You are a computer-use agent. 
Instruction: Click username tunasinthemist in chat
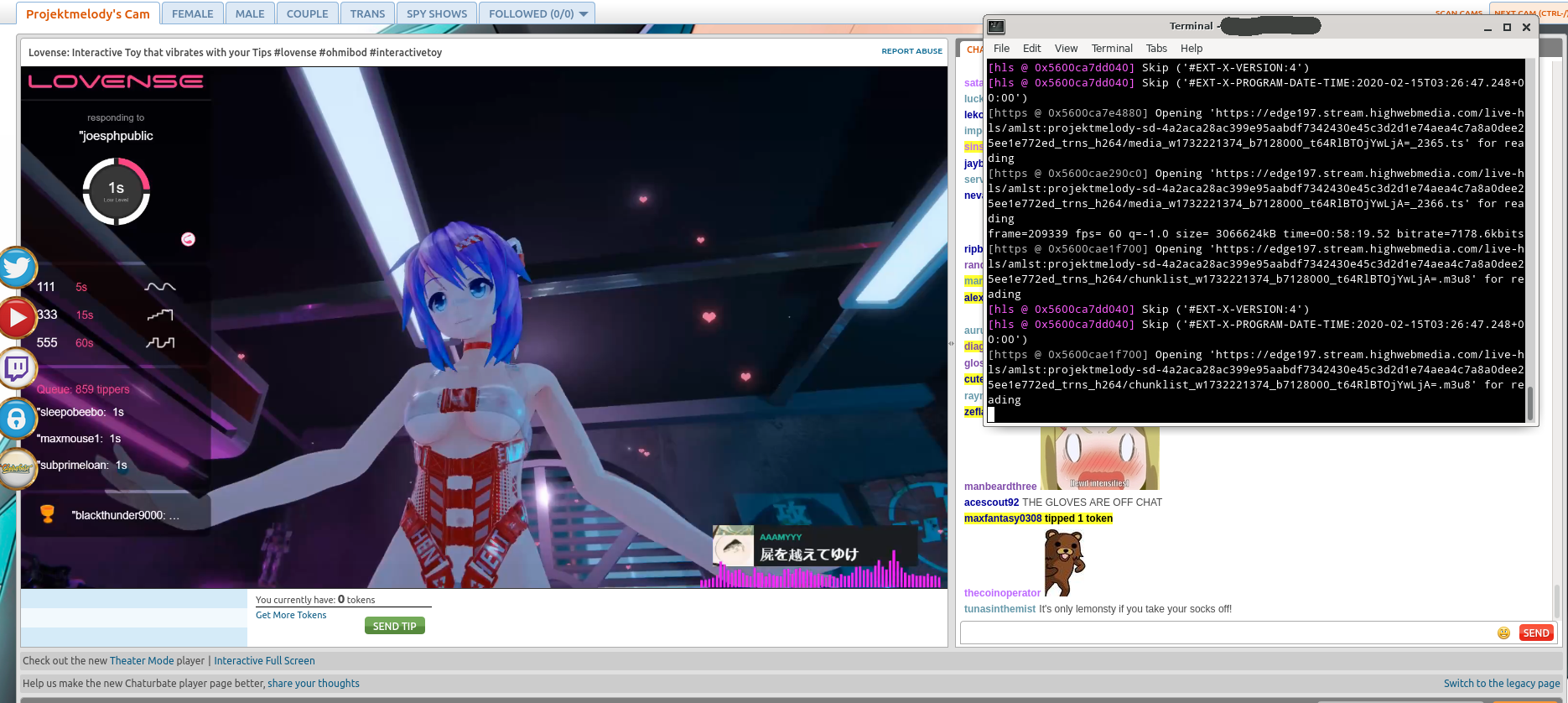[999, 609]
